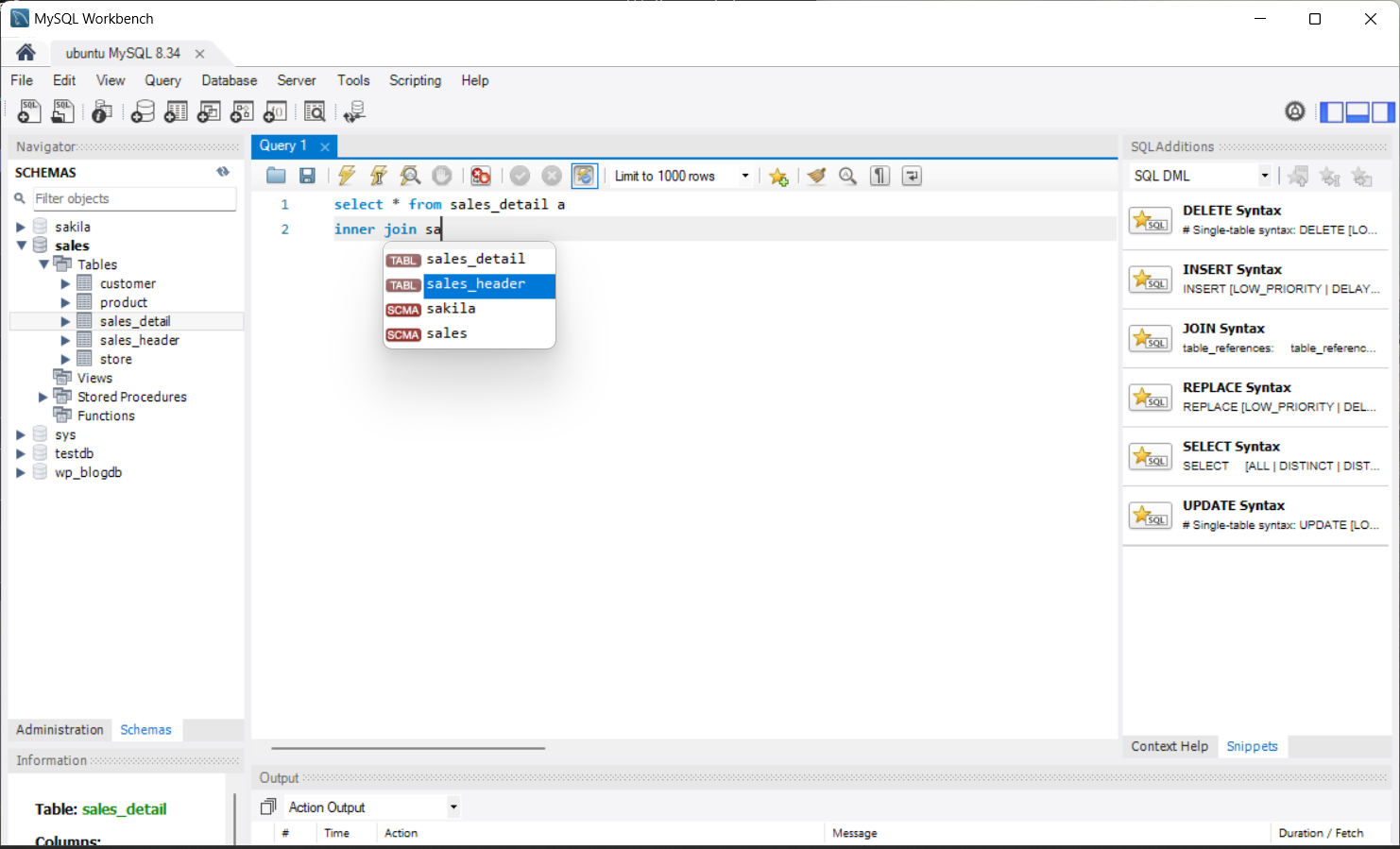Open find magnifier in editor toolbar
Screen dimensions: 1400x849
pos(848,176)
